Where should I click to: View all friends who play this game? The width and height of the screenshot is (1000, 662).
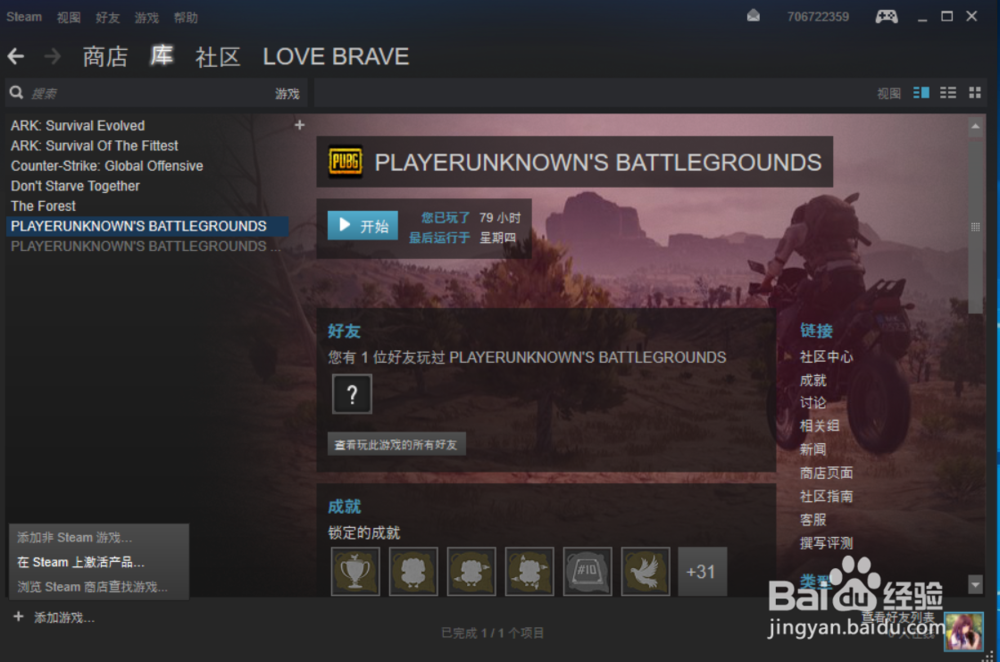397,445
